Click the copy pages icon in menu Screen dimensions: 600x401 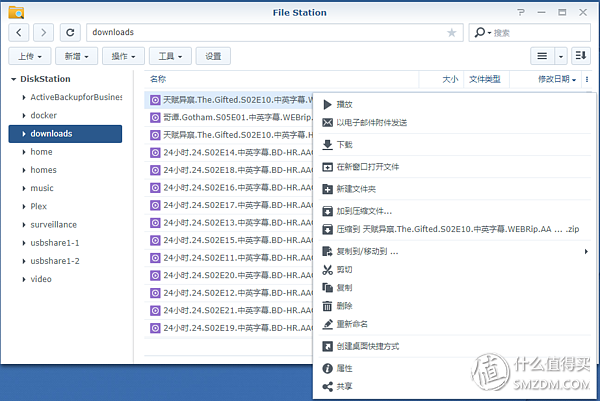(x=327, y=288)
